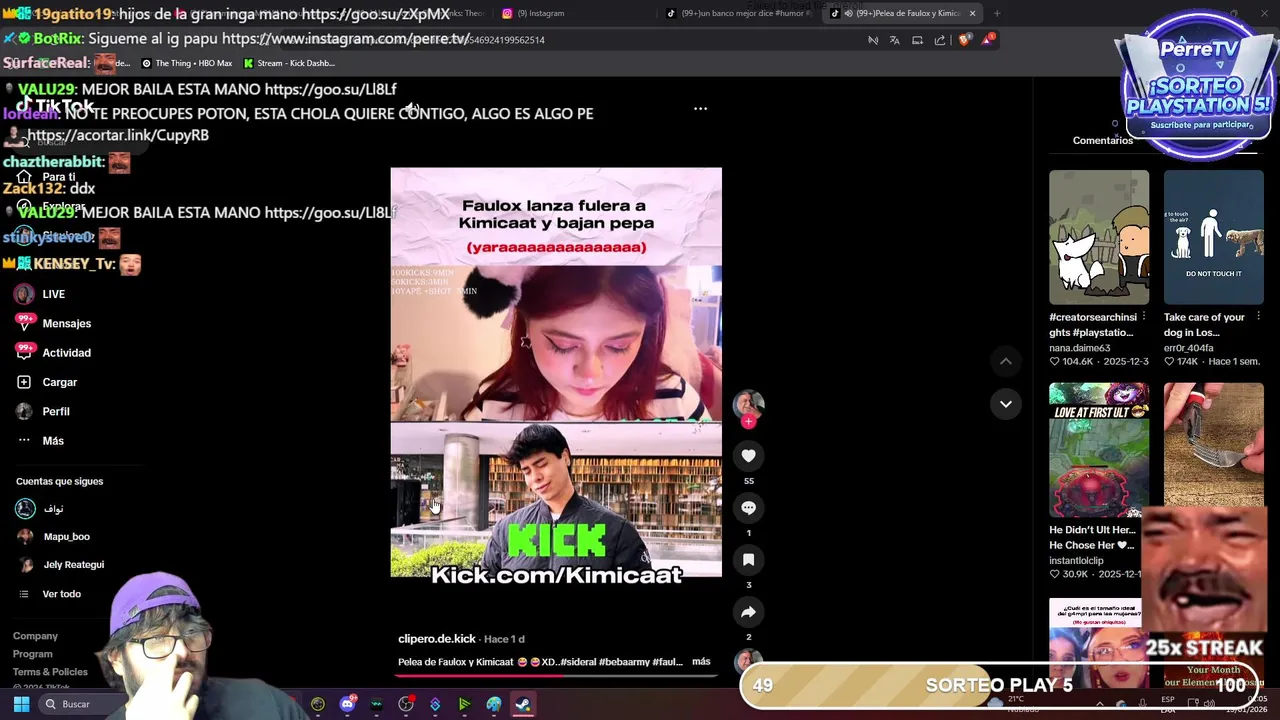Screen dimensions: 1280x720
Task: Switch to the Comentarios tab
Action: [1103, 140]
